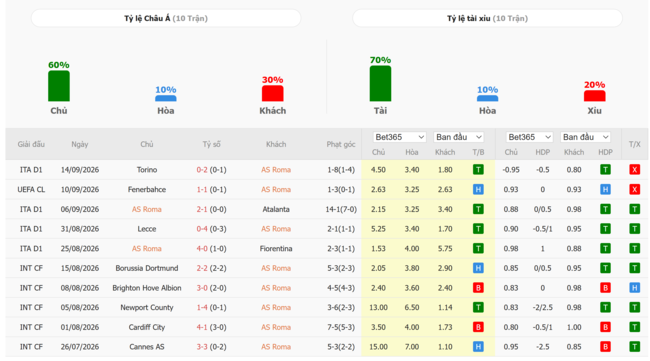Select the Tỷ lệ tài xỉu tab

[488, 18]
